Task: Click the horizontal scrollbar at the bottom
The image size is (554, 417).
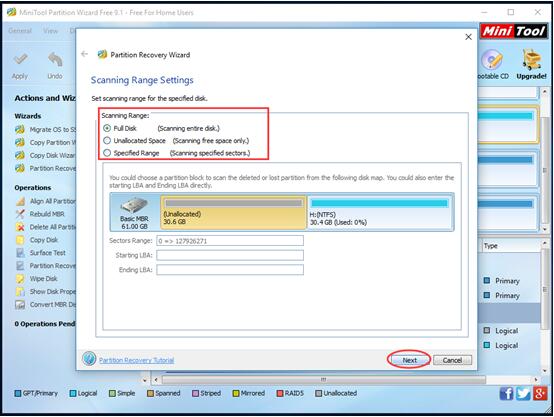Action: point(324,380)
